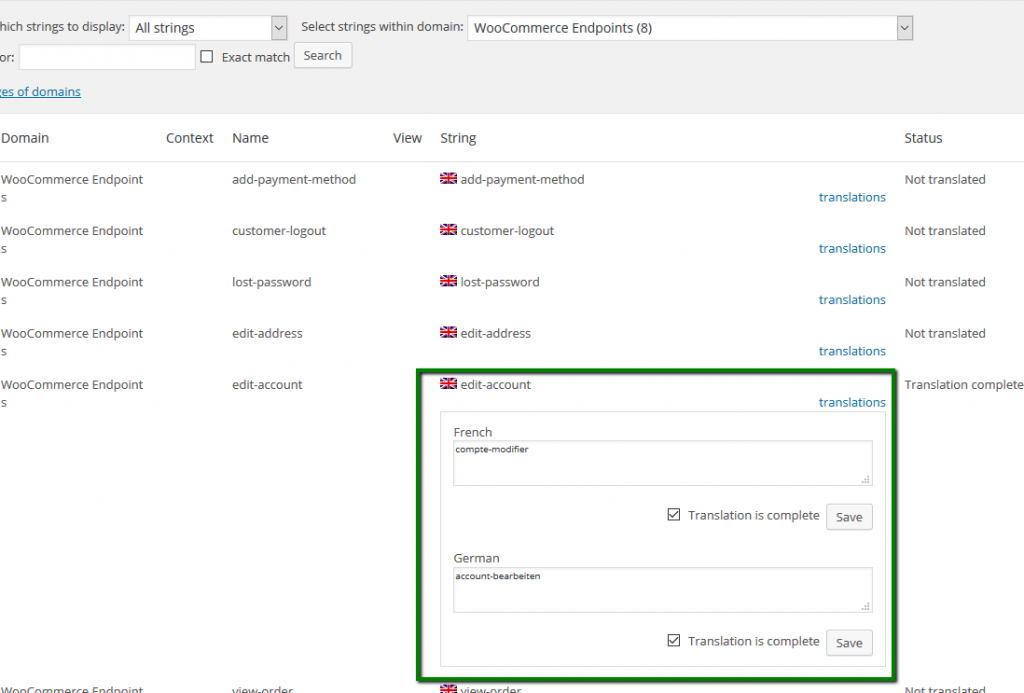The height and width of the screenshot is (693, 1024).
Task: Save the German translation
Action: pyautogui.click(x=849, y=643)
